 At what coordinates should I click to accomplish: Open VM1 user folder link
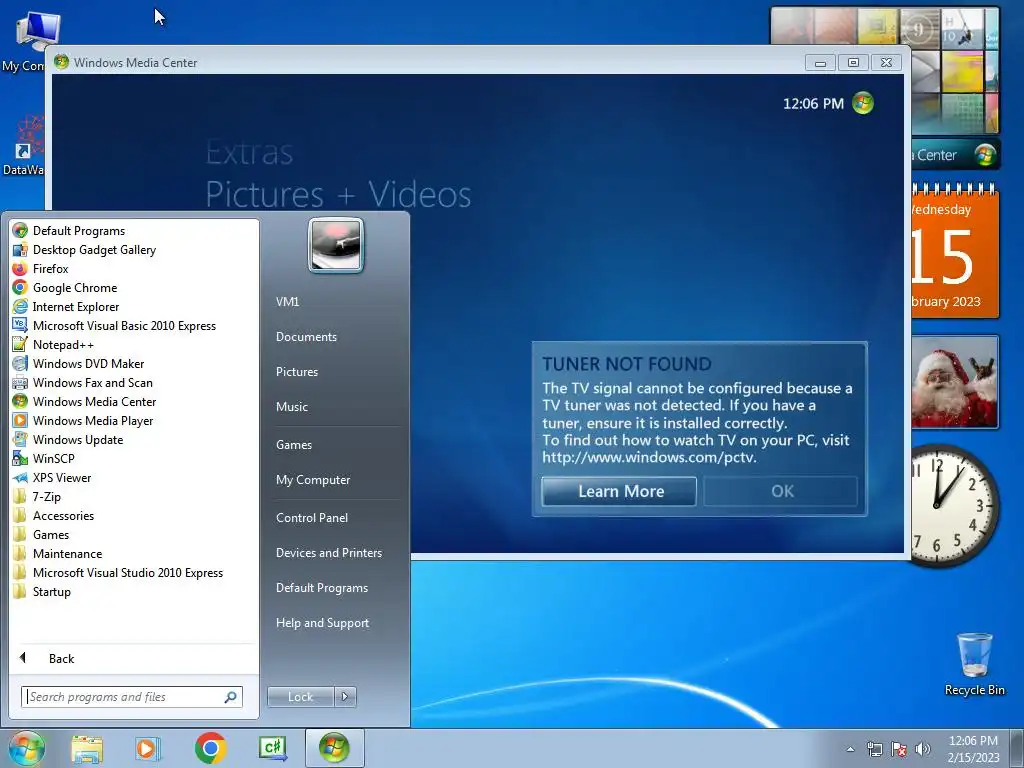(287, 302)
